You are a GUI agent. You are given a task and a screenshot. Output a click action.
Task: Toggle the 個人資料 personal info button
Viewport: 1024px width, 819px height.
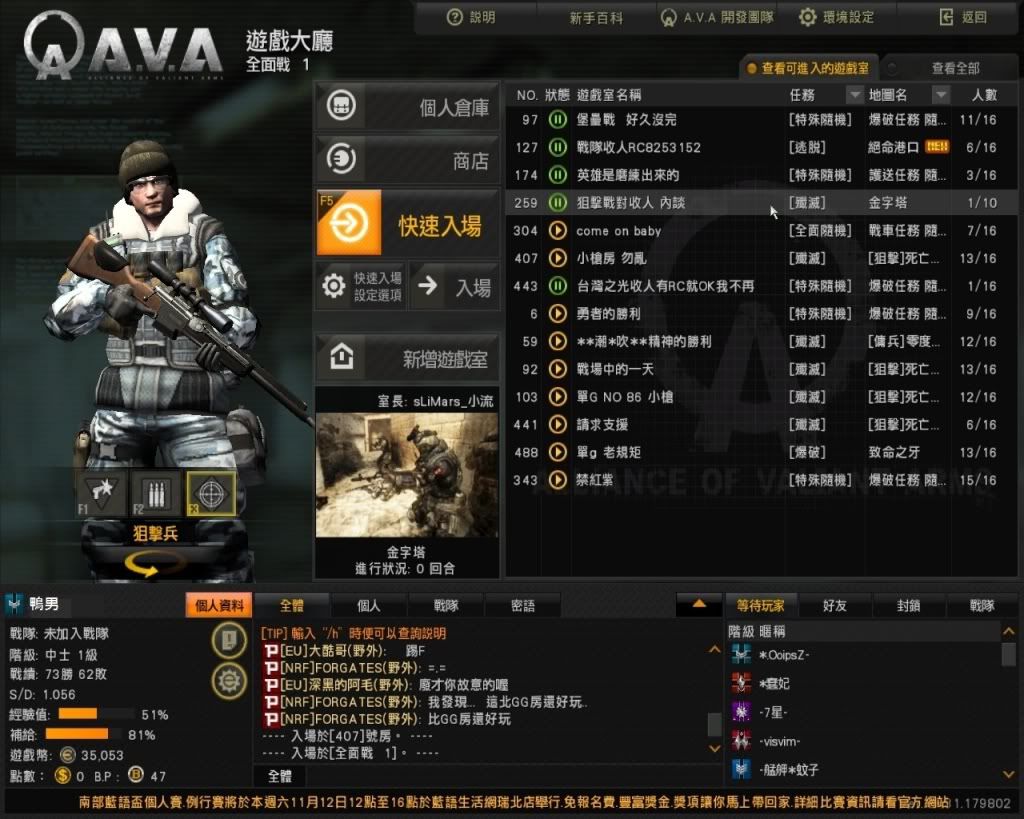[x=219, y=605]
